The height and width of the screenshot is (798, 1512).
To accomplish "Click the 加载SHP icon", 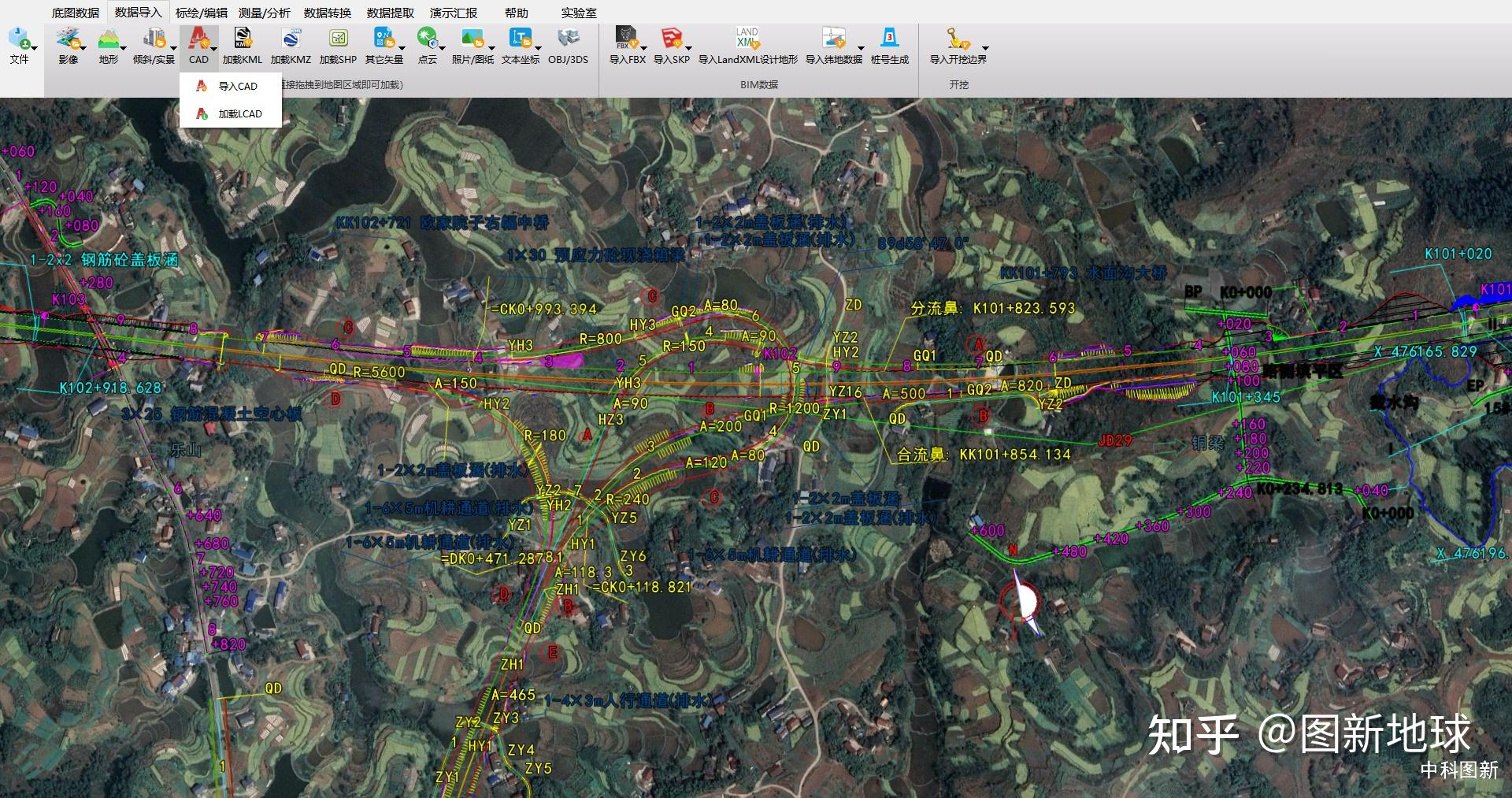I will pyautogui.click(x=338, y=39).
